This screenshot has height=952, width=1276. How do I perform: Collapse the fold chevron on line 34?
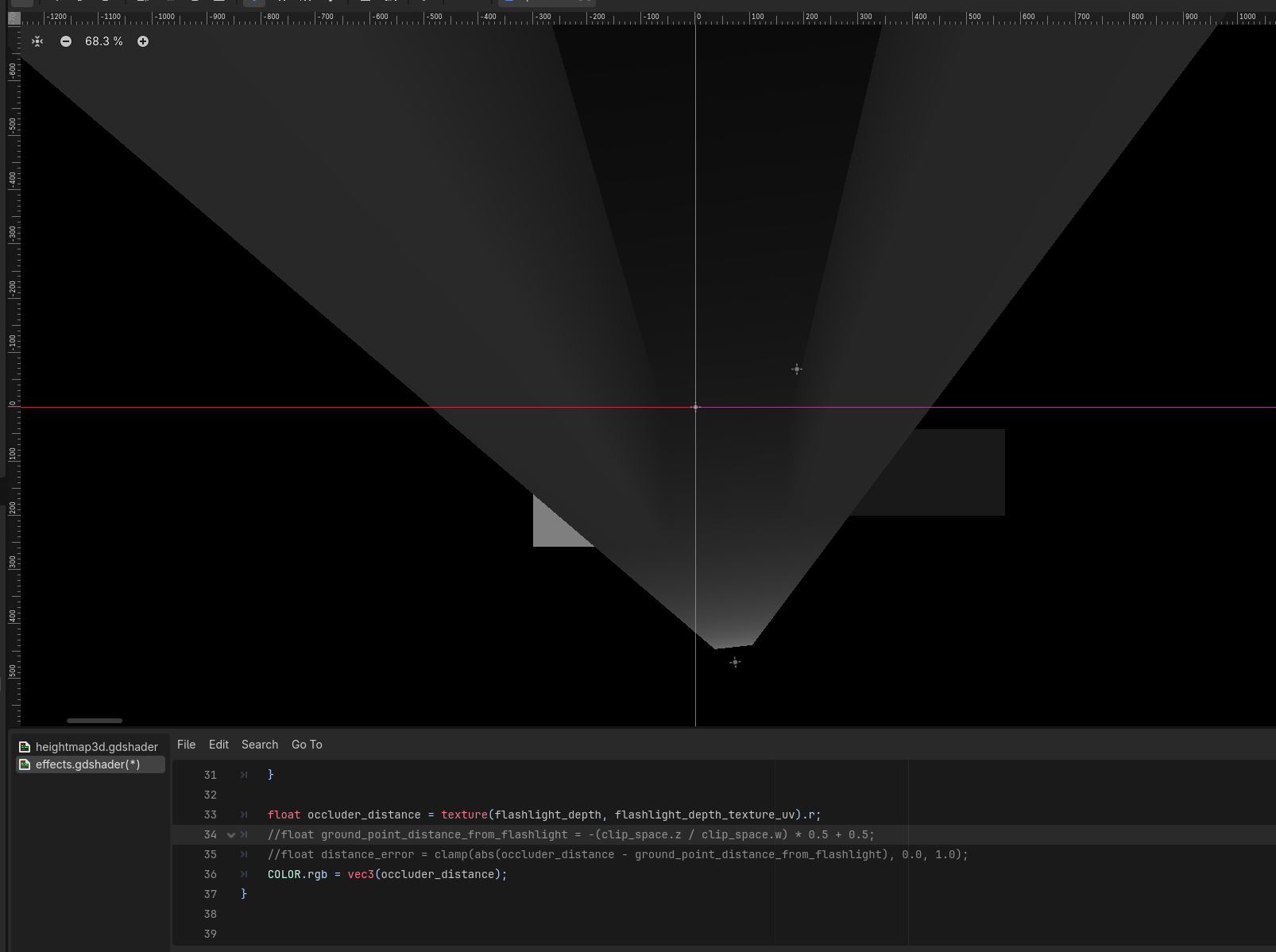point(231,835)
